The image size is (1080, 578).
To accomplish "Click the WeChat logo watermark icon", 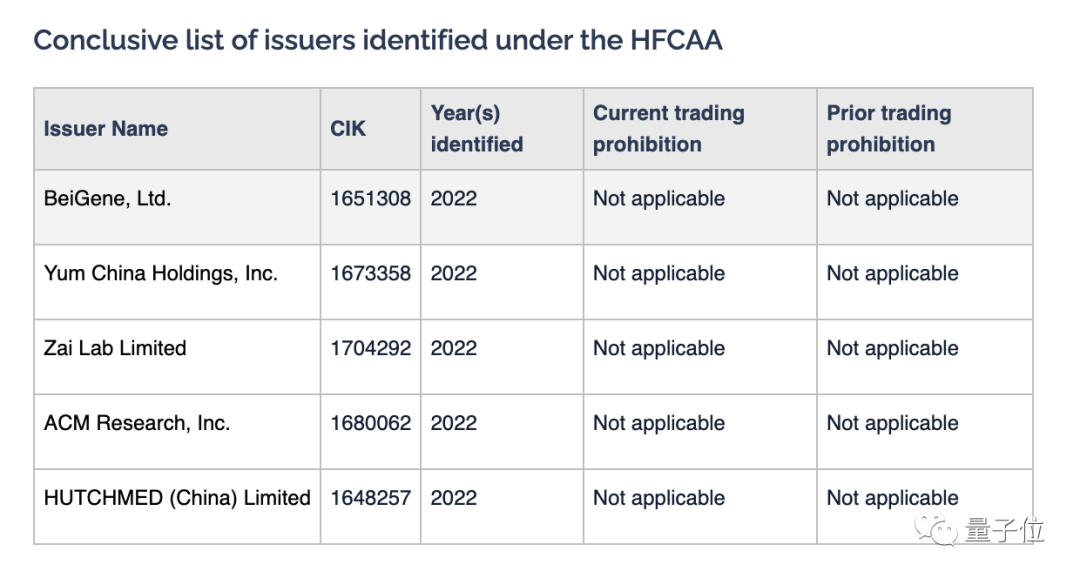I will 941,530.
